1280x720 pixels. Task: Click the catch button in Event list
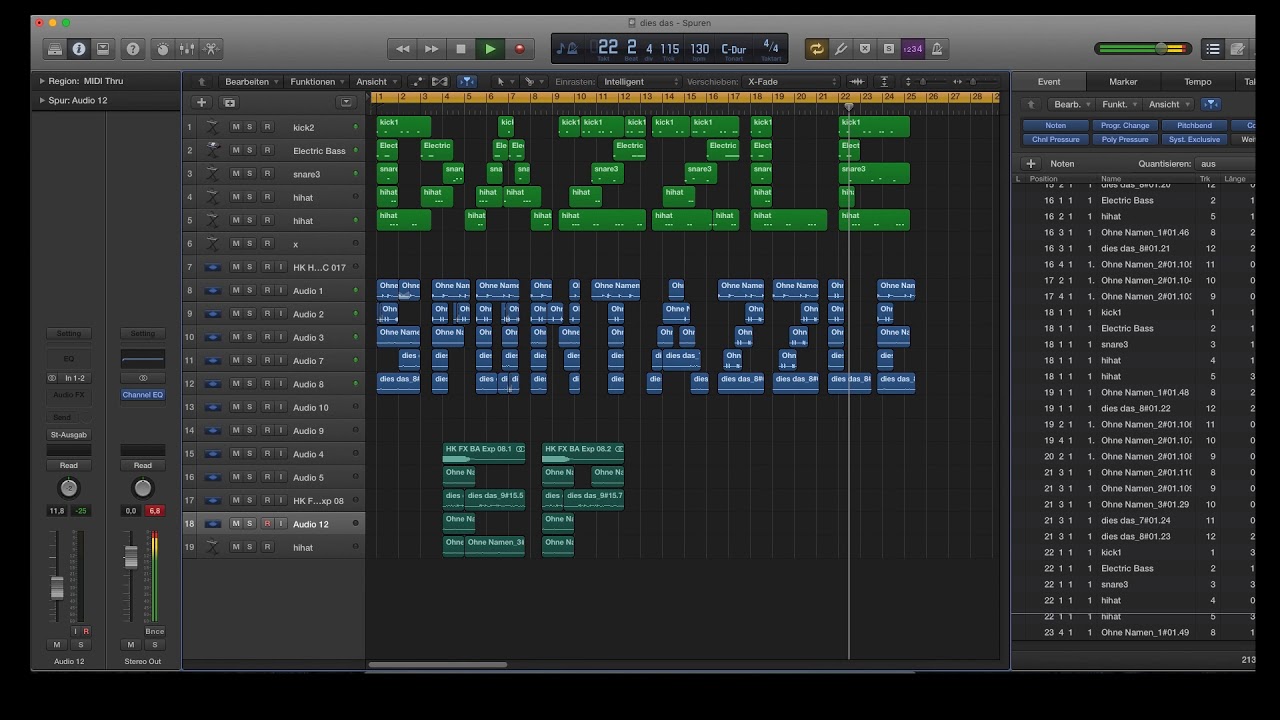point(1210,104)
